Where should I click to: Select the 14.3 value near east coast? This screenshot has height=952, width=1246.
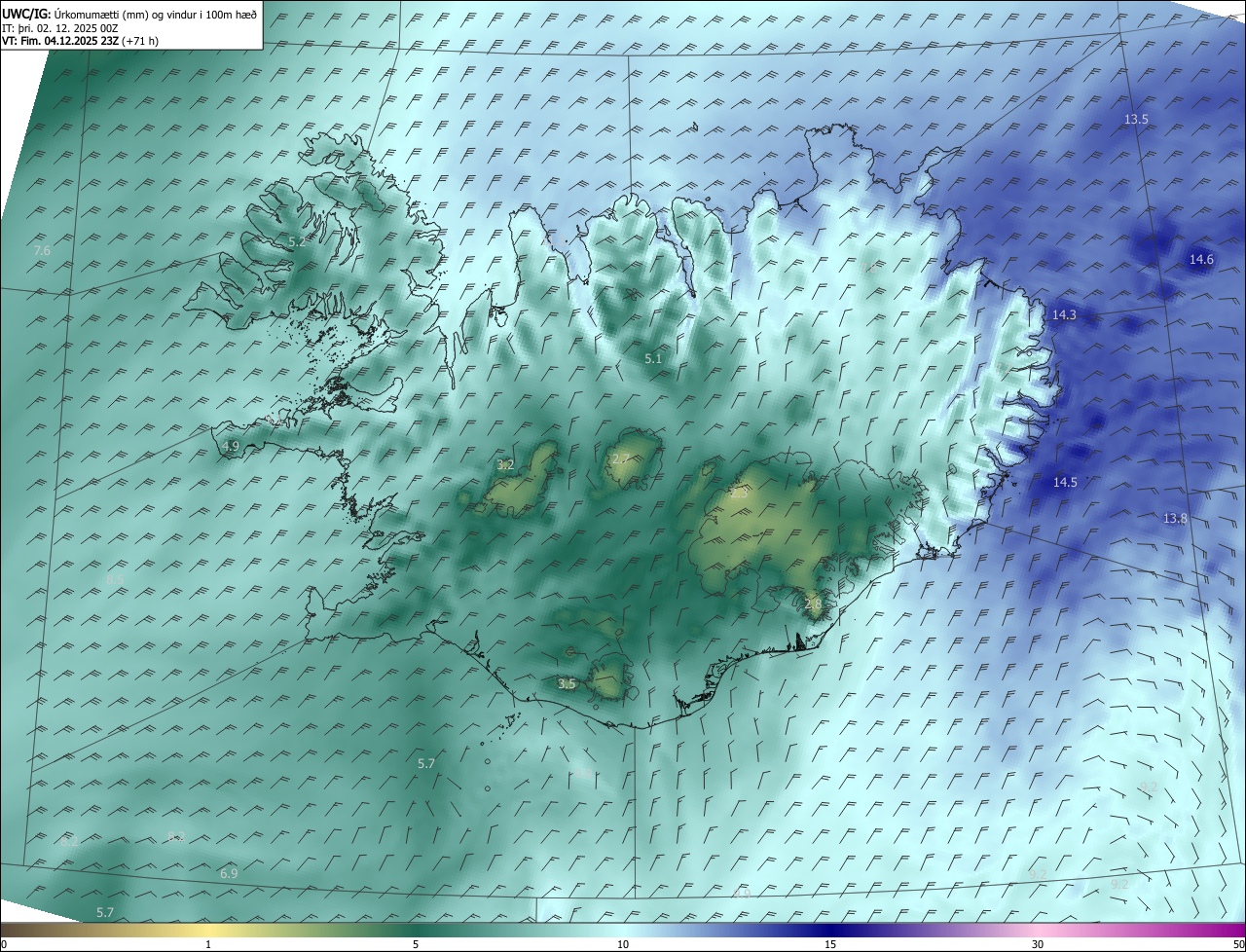(x=1064, y=315)
